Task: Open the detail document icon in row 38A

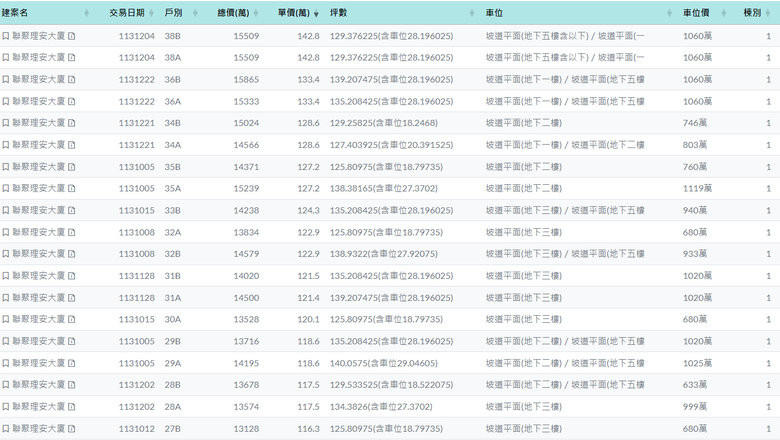Action: [x=72, y=58]
